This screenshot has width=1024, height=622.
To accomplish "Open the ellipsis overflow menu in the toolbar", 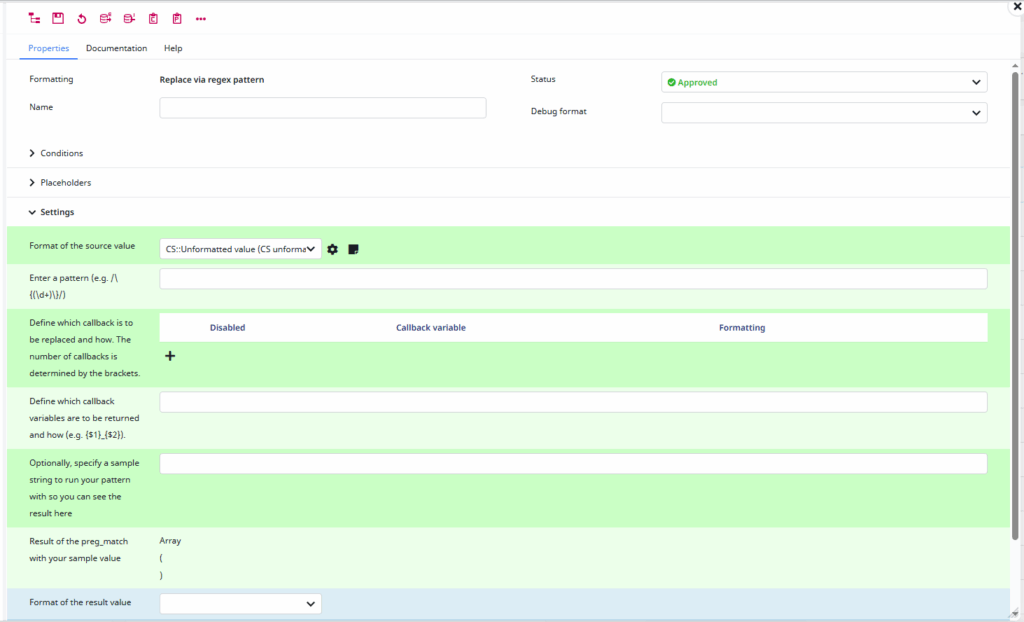I will click(x=200, y=18).
